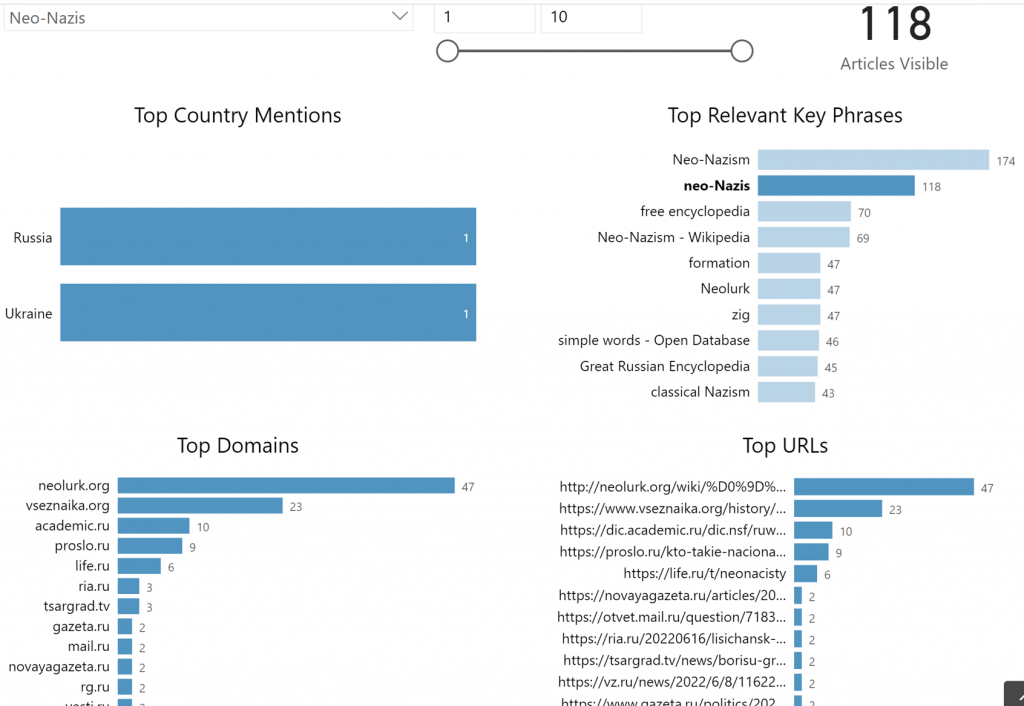Open the Neo-Nazis filter dropdown

coord(208,18)
